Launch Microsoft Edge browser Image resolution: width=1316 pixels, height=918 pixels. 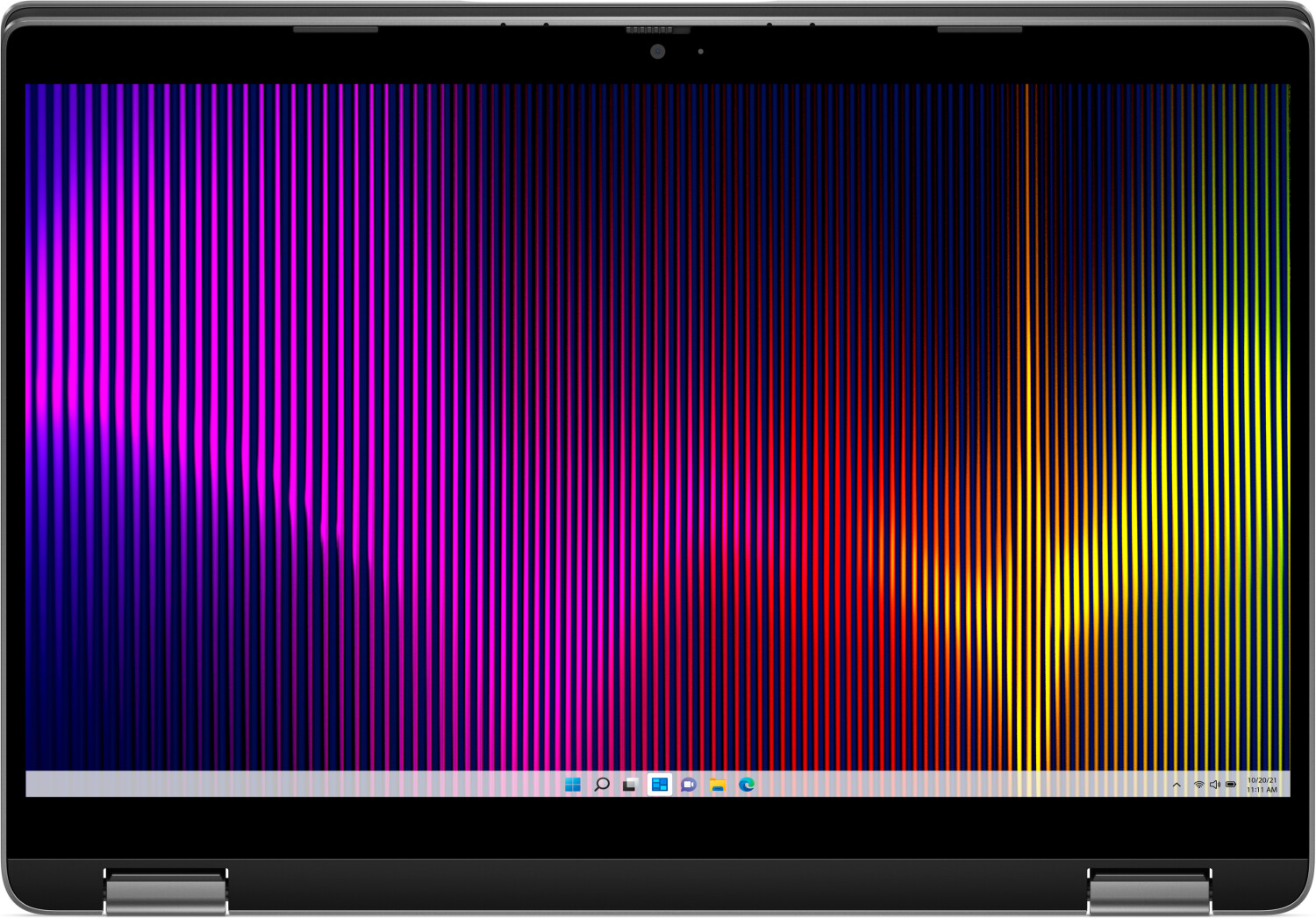pyautogui.click(x=747, y=785)
